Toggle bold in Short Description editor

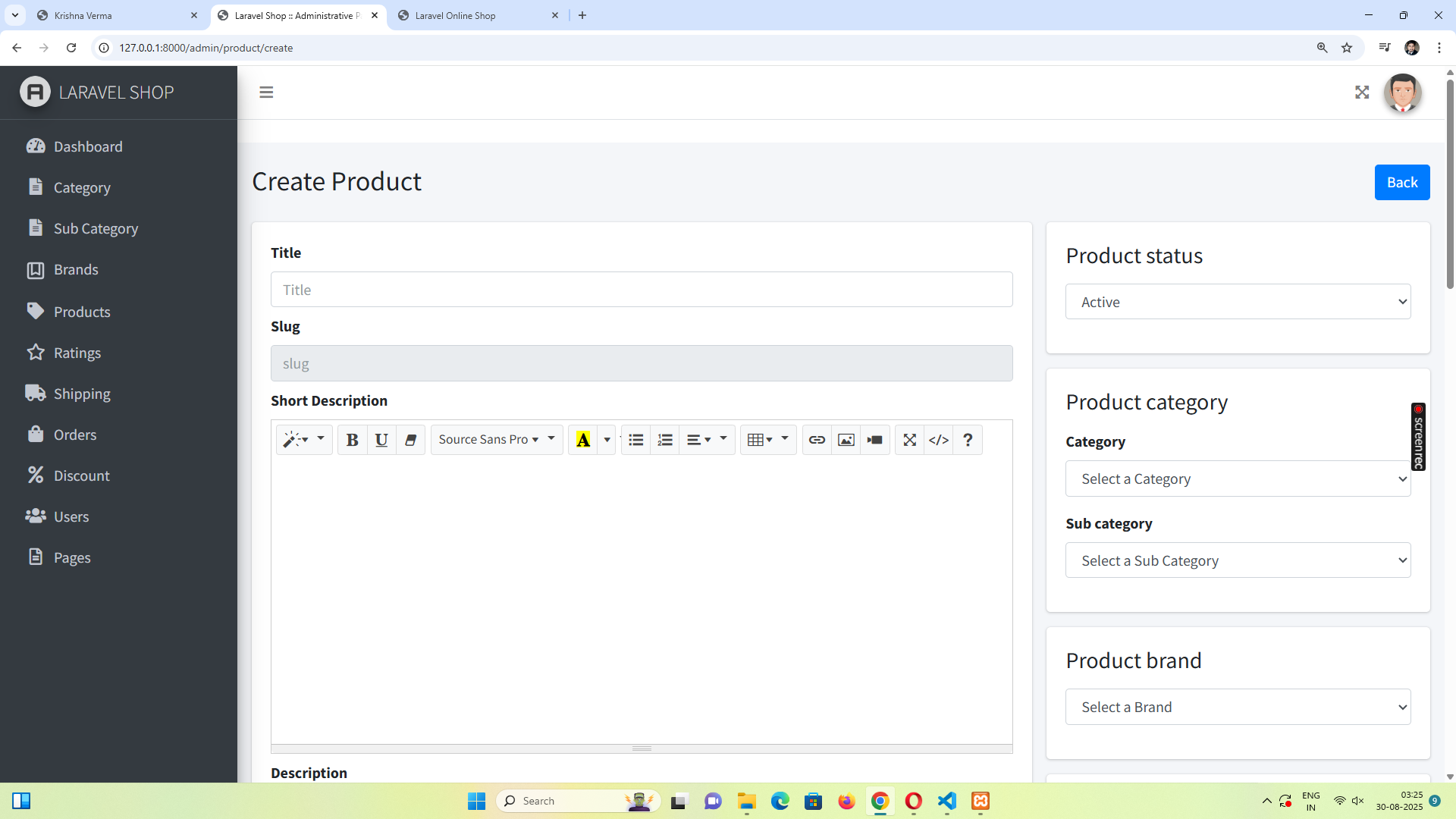(352, 440)
